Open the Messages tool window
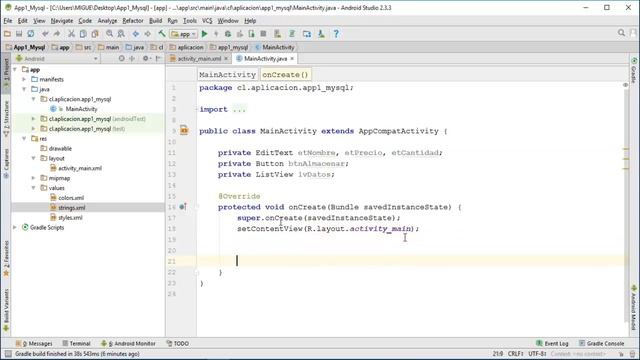The image size is (640, 360). coord(34,344)
